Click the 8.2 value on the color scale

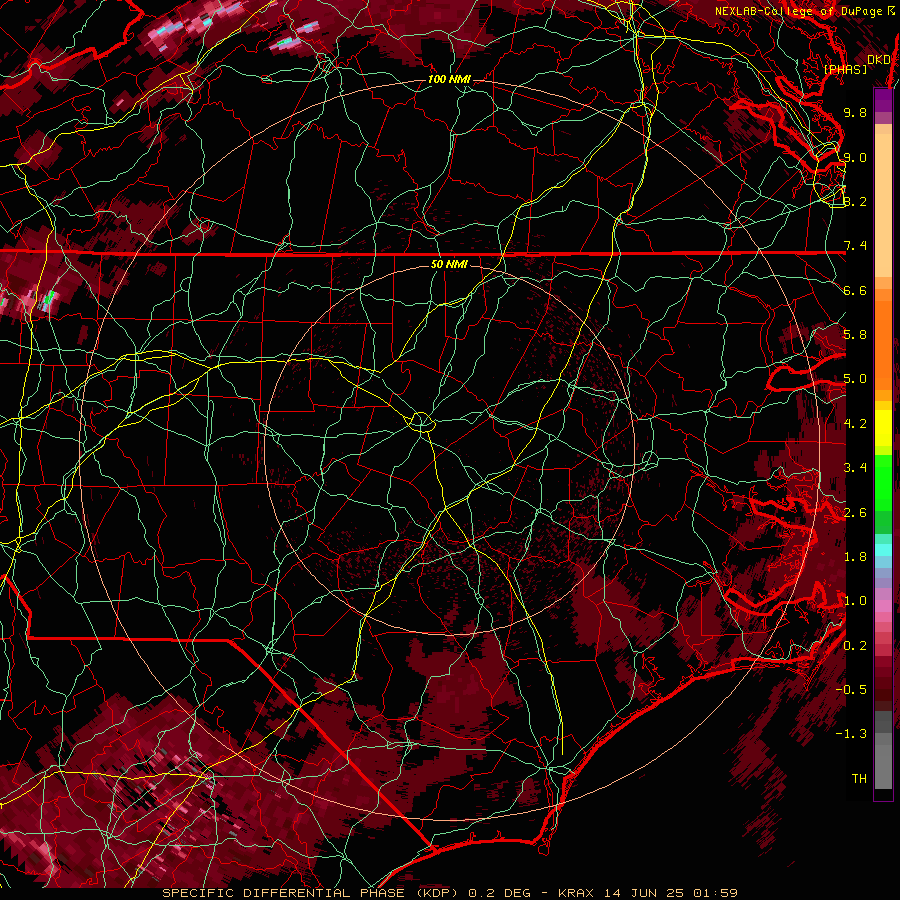(x=855, y=201)
